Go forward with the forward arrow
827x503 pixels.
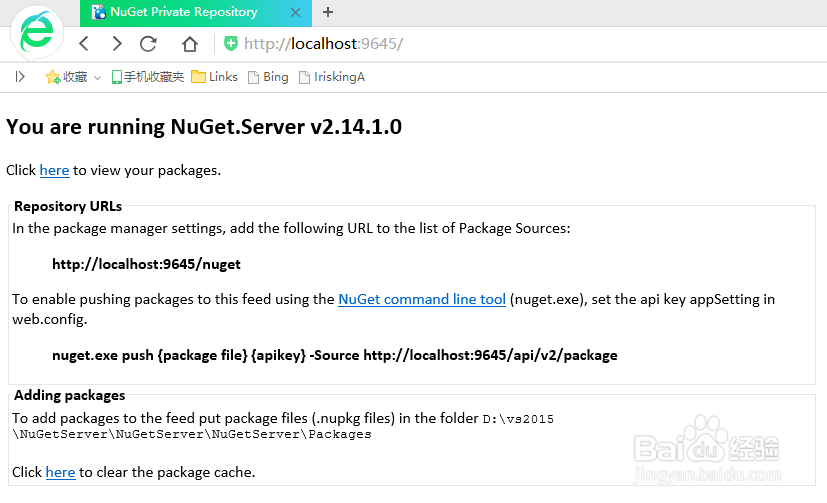[x=117, y=44]
